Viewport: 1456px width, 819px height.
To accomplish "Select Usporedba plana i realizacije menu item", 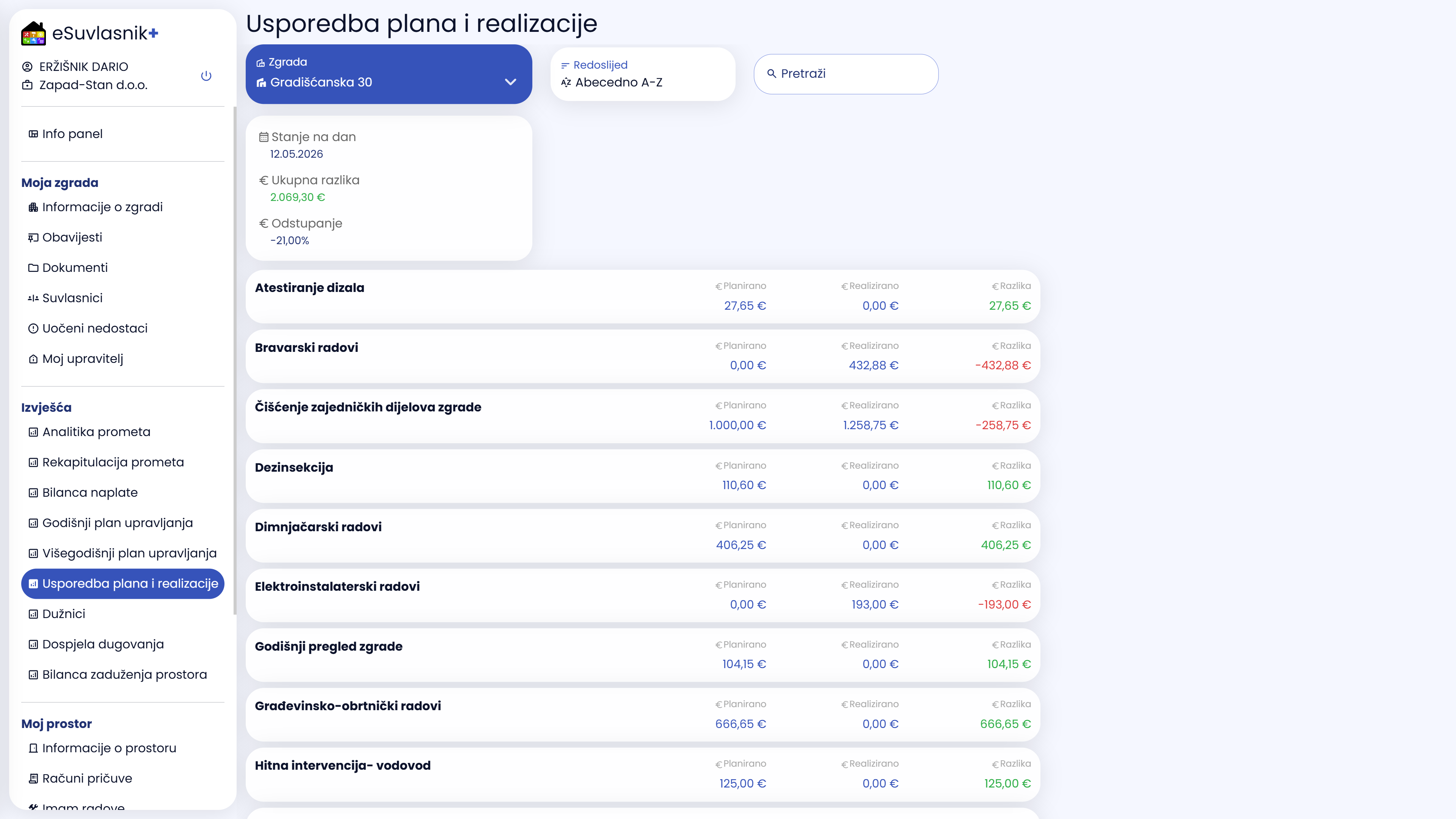I will pos(122,584).
